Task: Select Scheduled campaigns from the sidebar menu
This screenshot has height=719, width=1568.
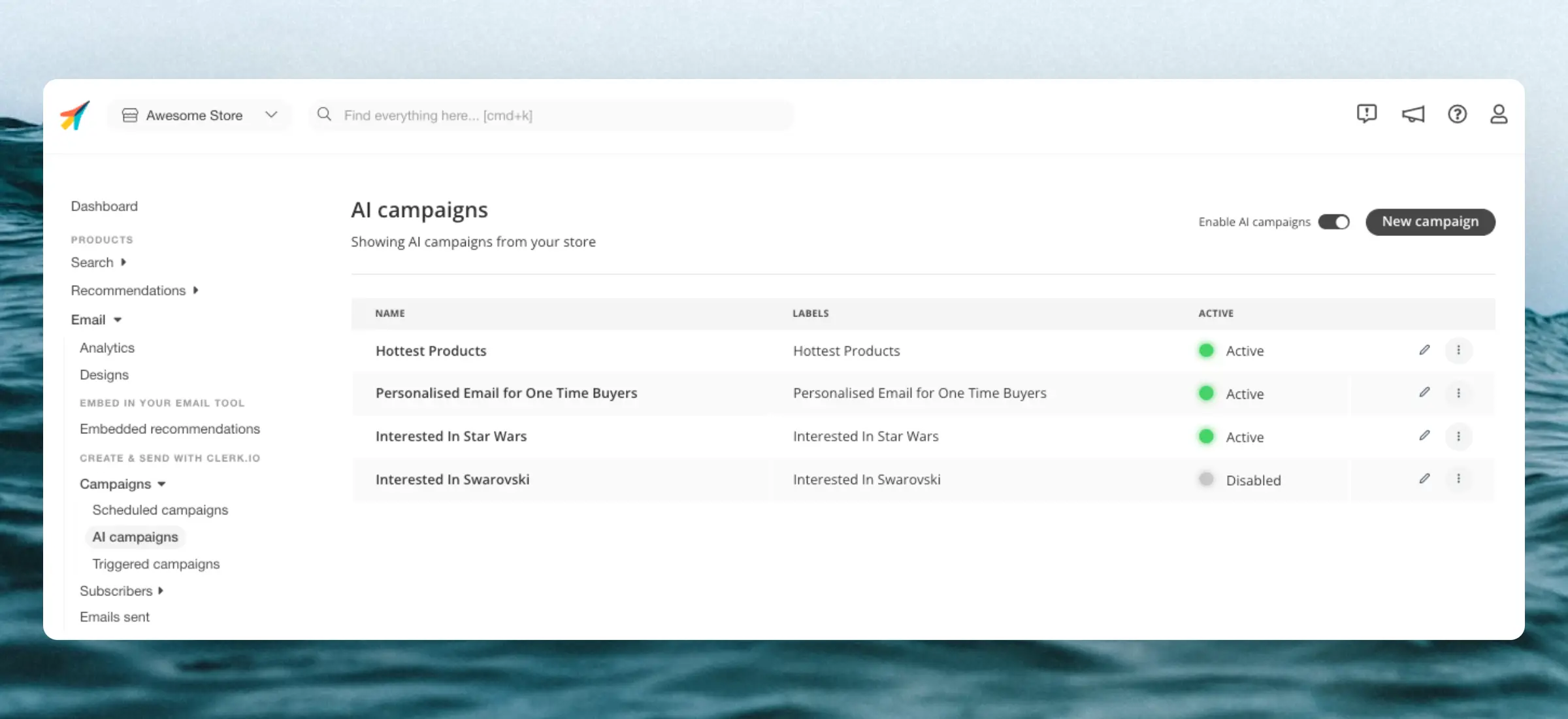Action: coord(160,510)
